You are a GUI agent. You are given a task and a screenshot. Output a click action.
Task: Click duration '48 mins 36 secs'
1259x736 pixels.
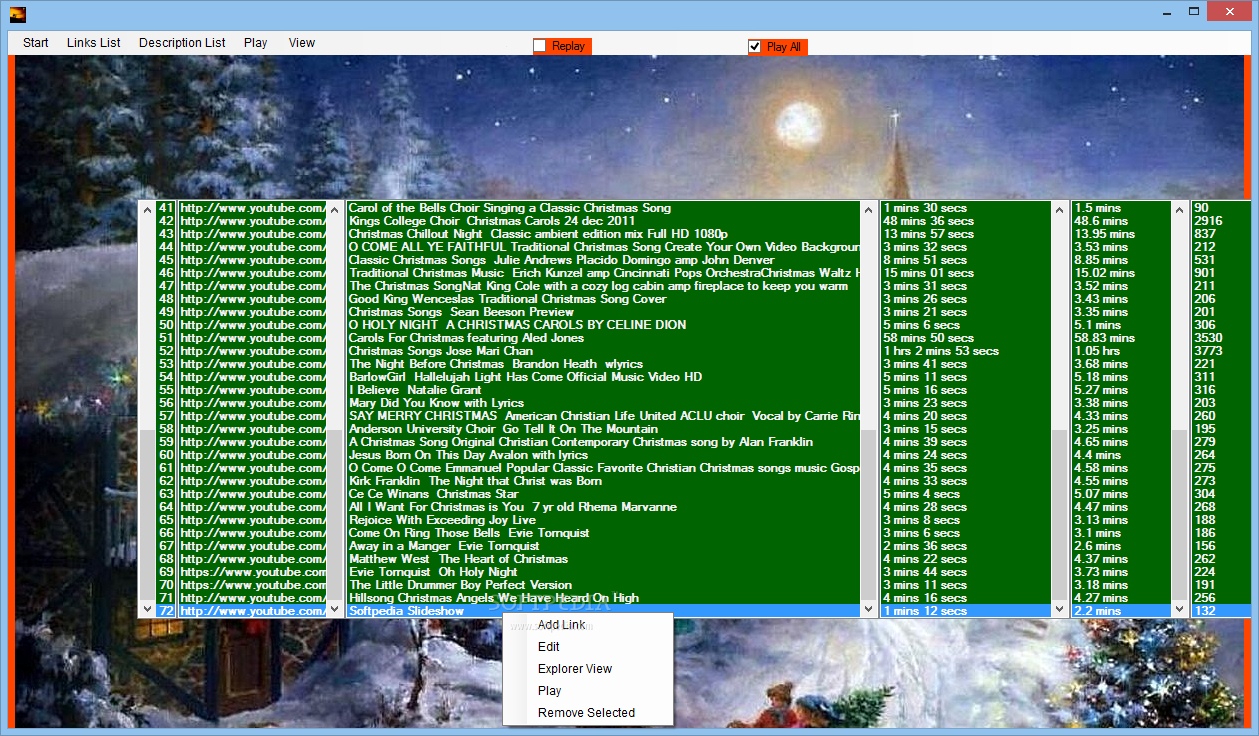[x=928, y=221]
